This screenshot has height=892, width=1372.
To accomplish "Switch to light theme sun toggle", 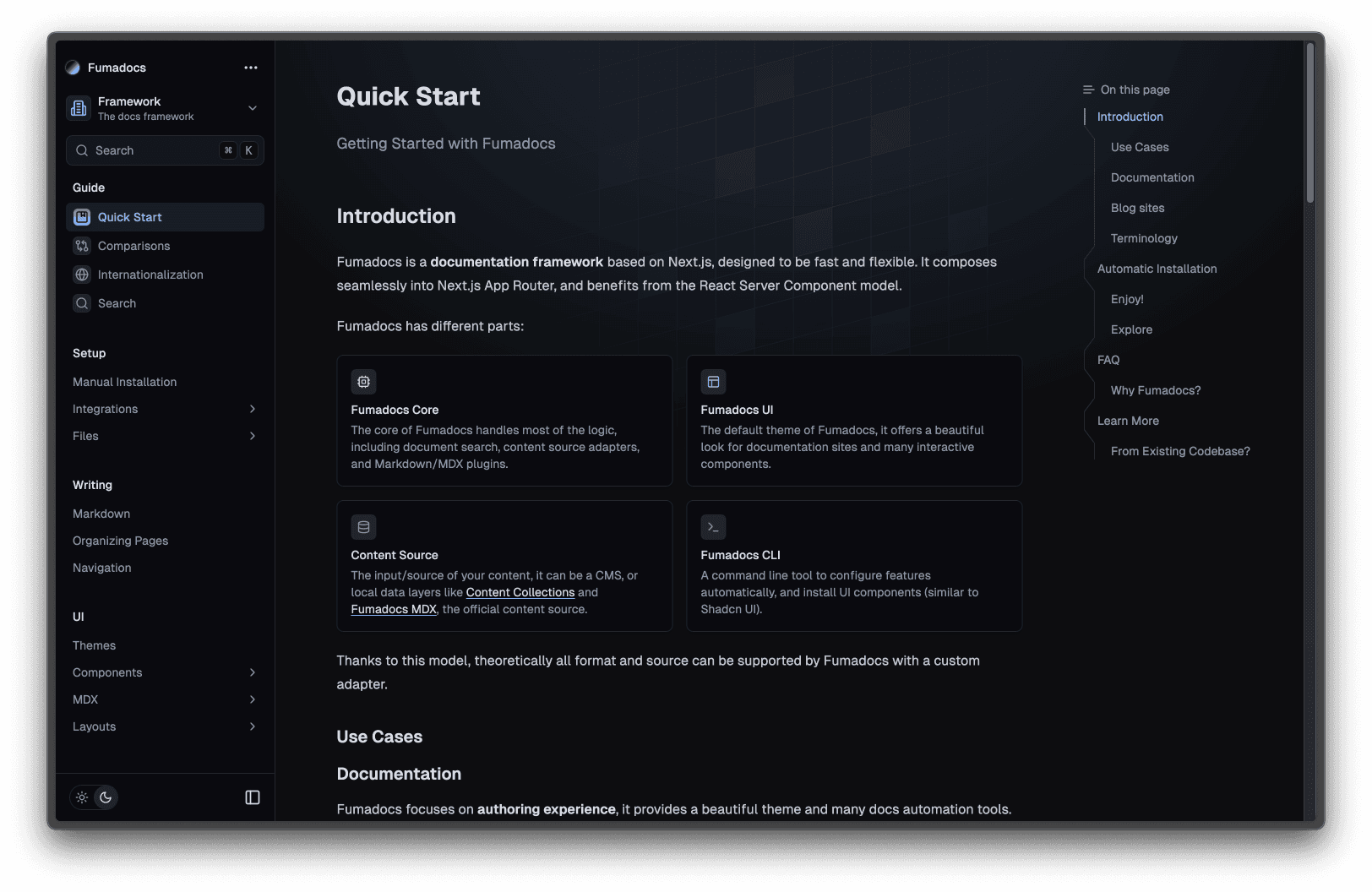I will point(82,797).
